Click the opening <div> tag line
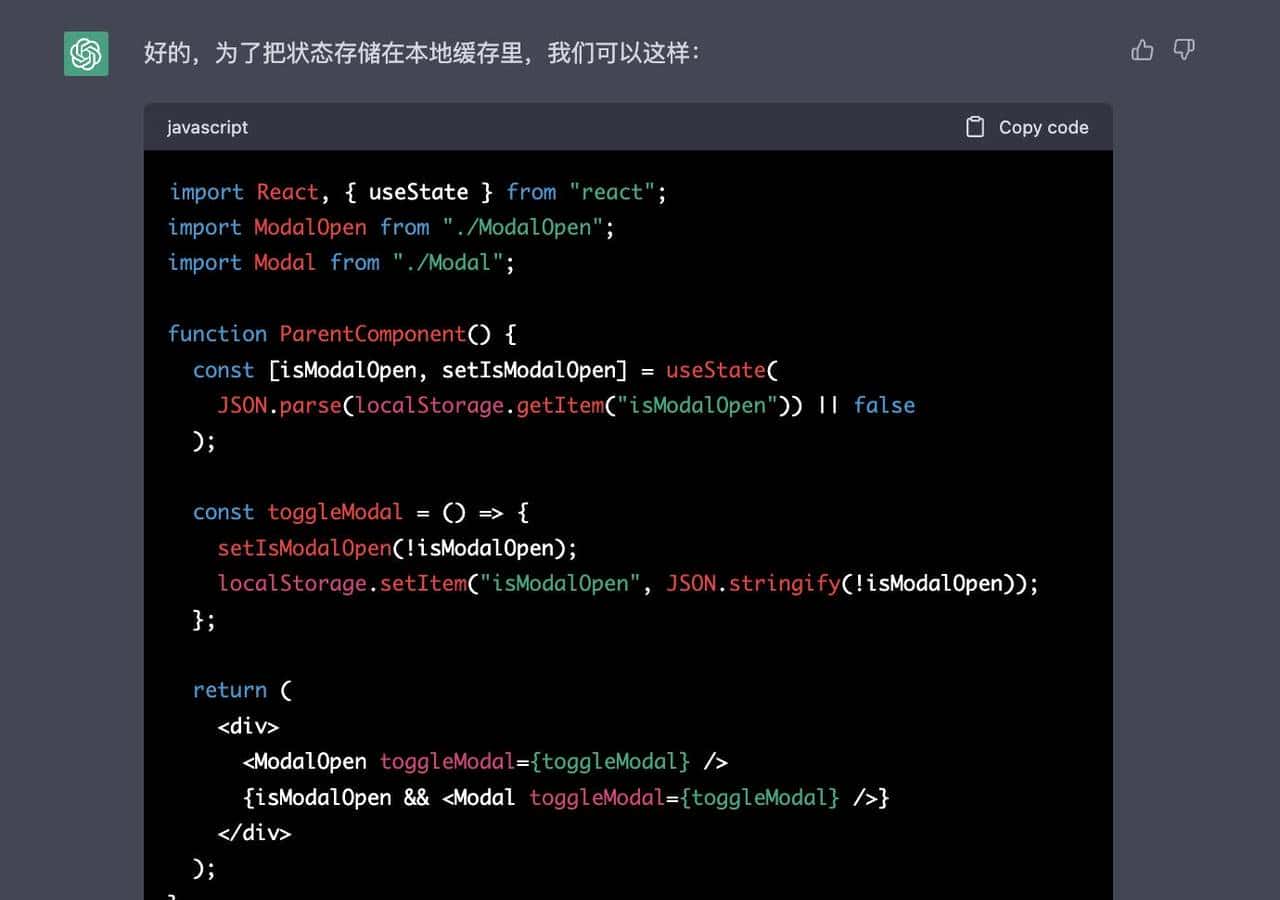This screenshot has height=900, width=1280. click(248, 726)
